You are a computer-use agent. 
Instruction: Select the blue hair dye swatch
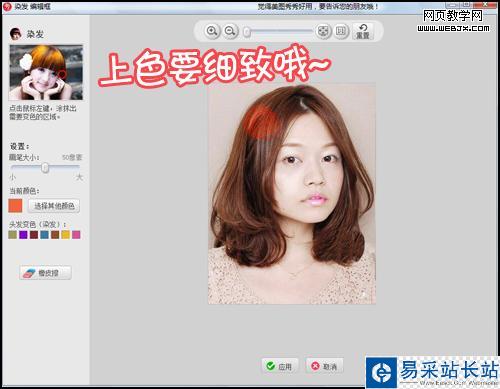tap(44, 235)
